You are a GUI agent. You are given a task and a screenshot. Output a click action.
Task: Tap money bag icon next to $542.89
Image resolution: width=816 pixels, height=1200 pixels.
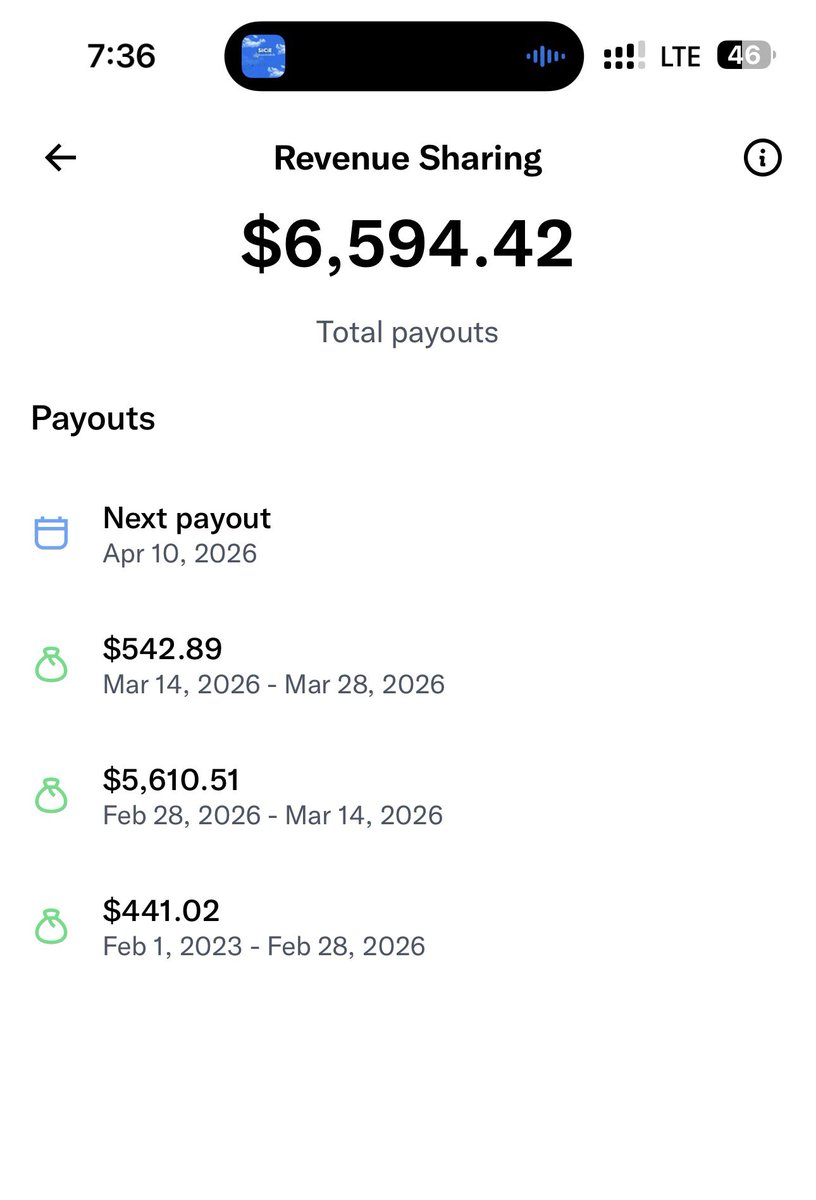[51, 665]
